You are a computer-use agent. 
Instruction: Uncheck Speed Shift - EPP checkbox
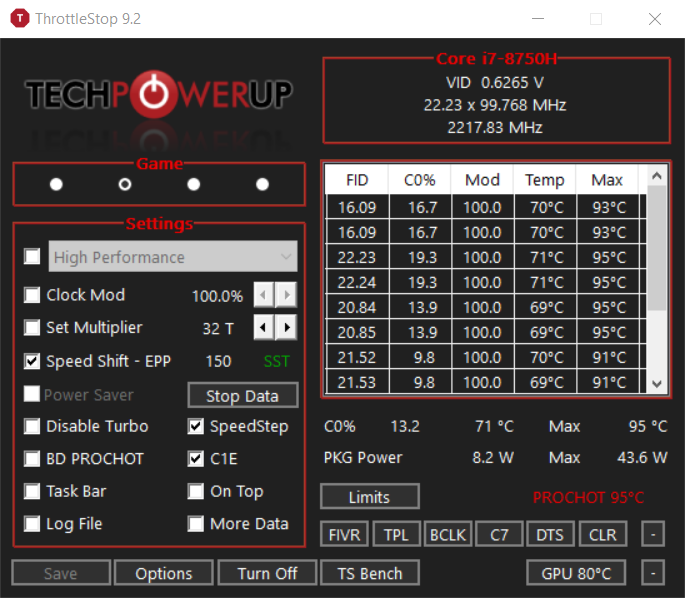(32, 361)
